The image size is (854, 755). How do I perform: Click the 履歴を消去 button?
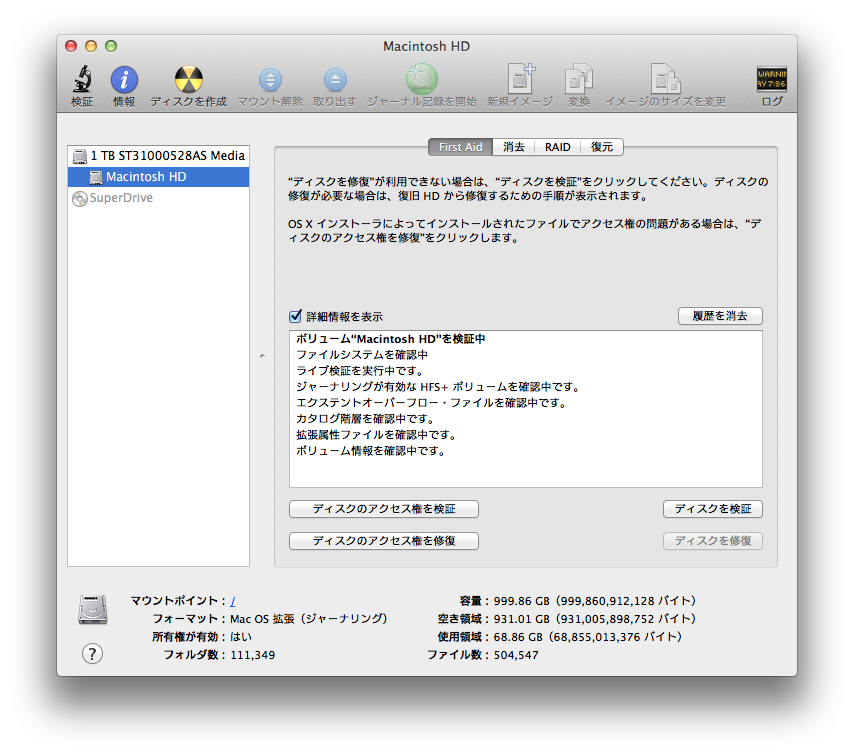(x=719, y=316)
